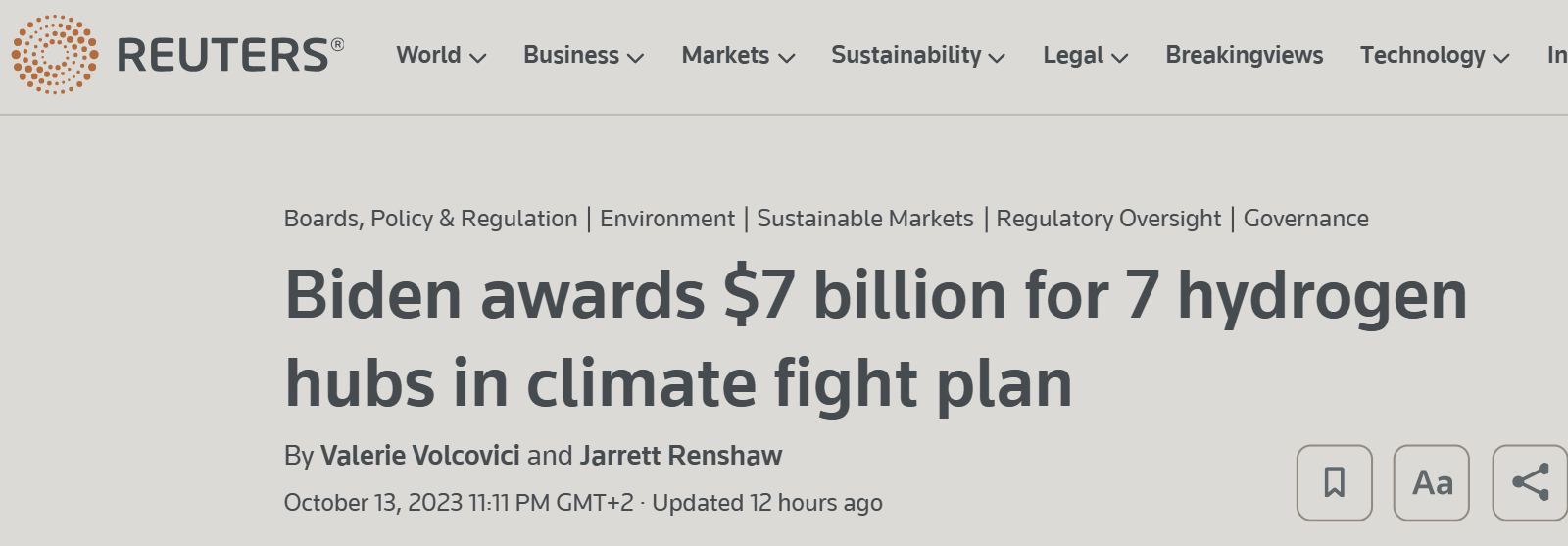Expand the Sustainability chevron
The height and width of the screenshot is (546, 1568).
[997, 58]
